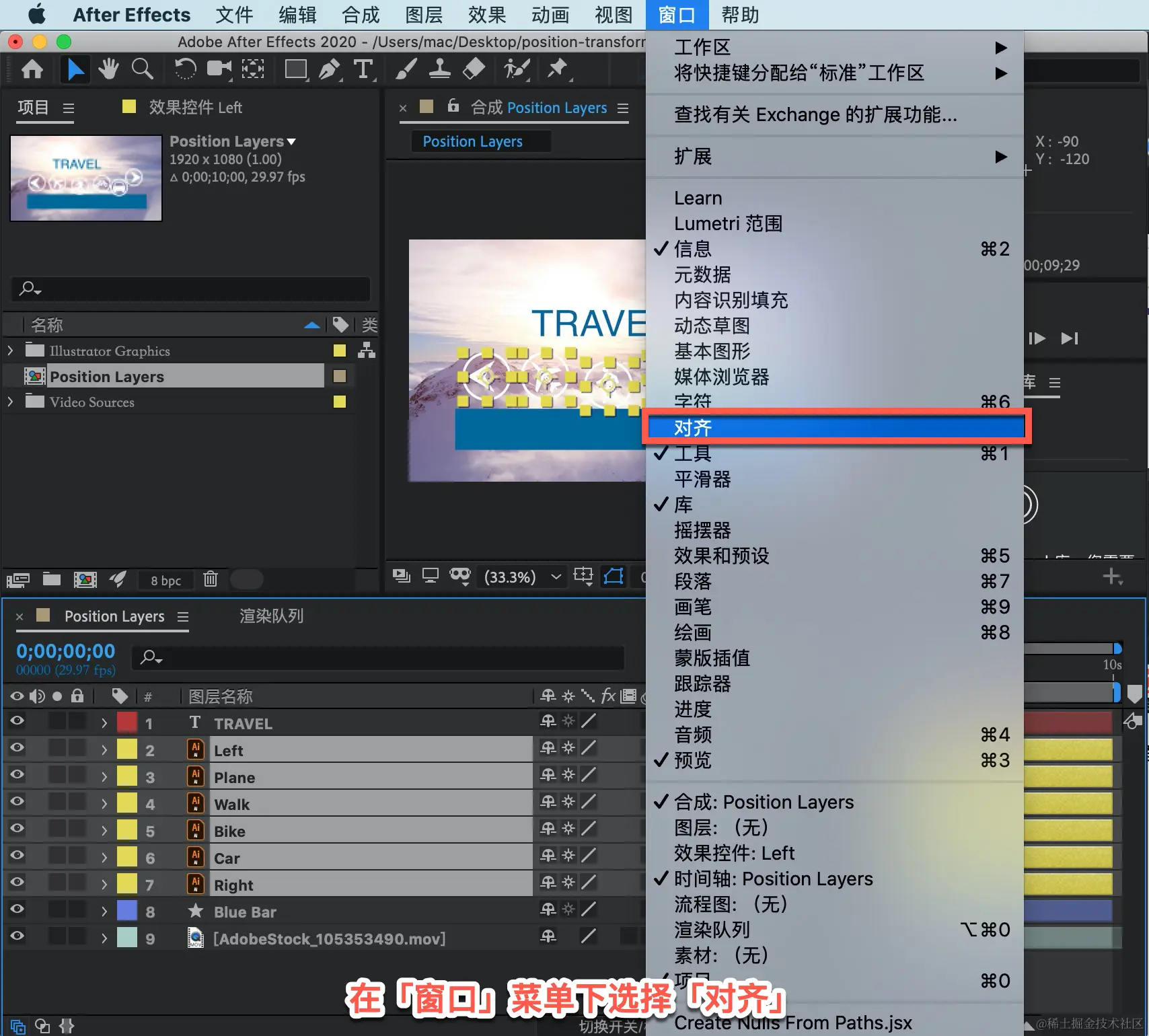Open the timeline Position Layers panel menu
The image size is (1149, 1036).
(183, 617)
